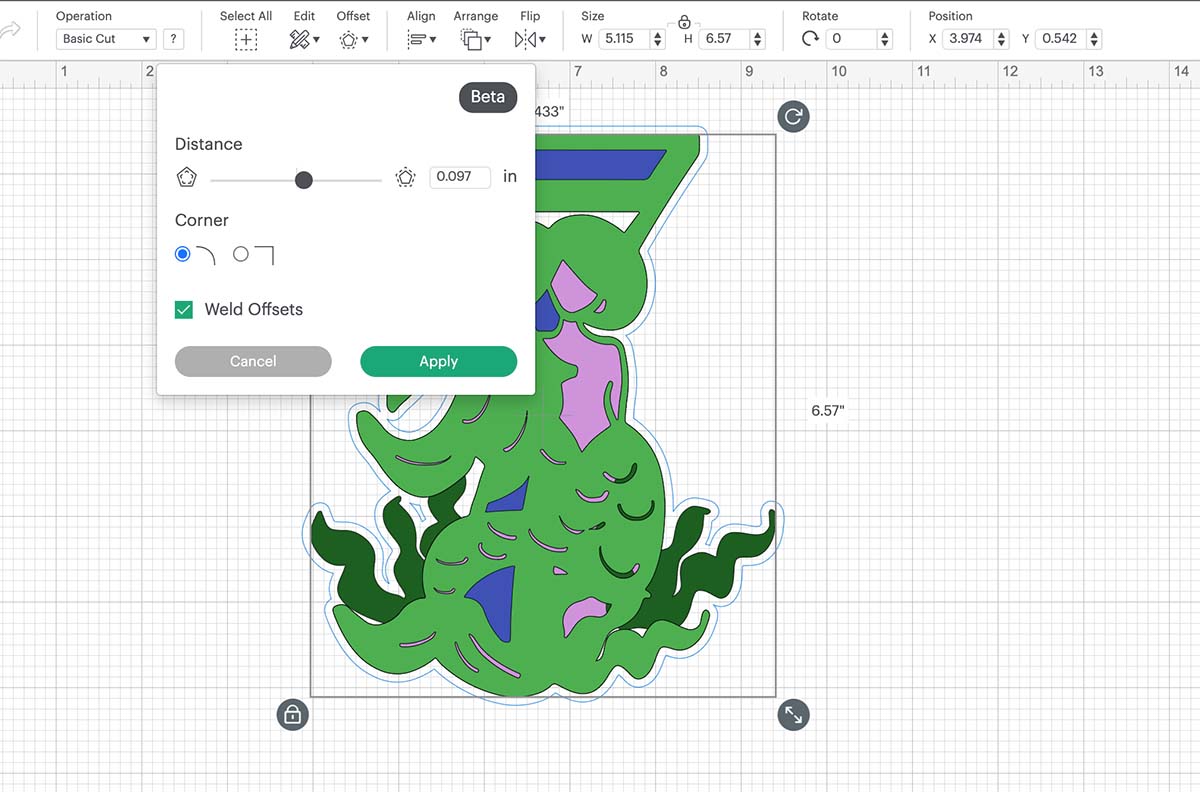Click the Weld Offsets label text
Screen dimensions: 1200x792
click(254, 309)
